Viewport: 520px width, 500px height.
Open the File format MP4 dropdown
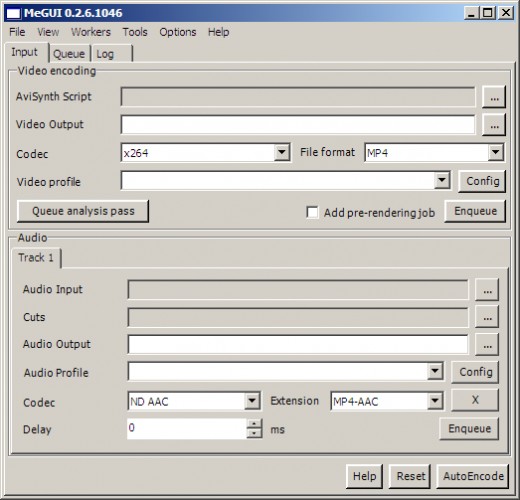pos(496,152)
